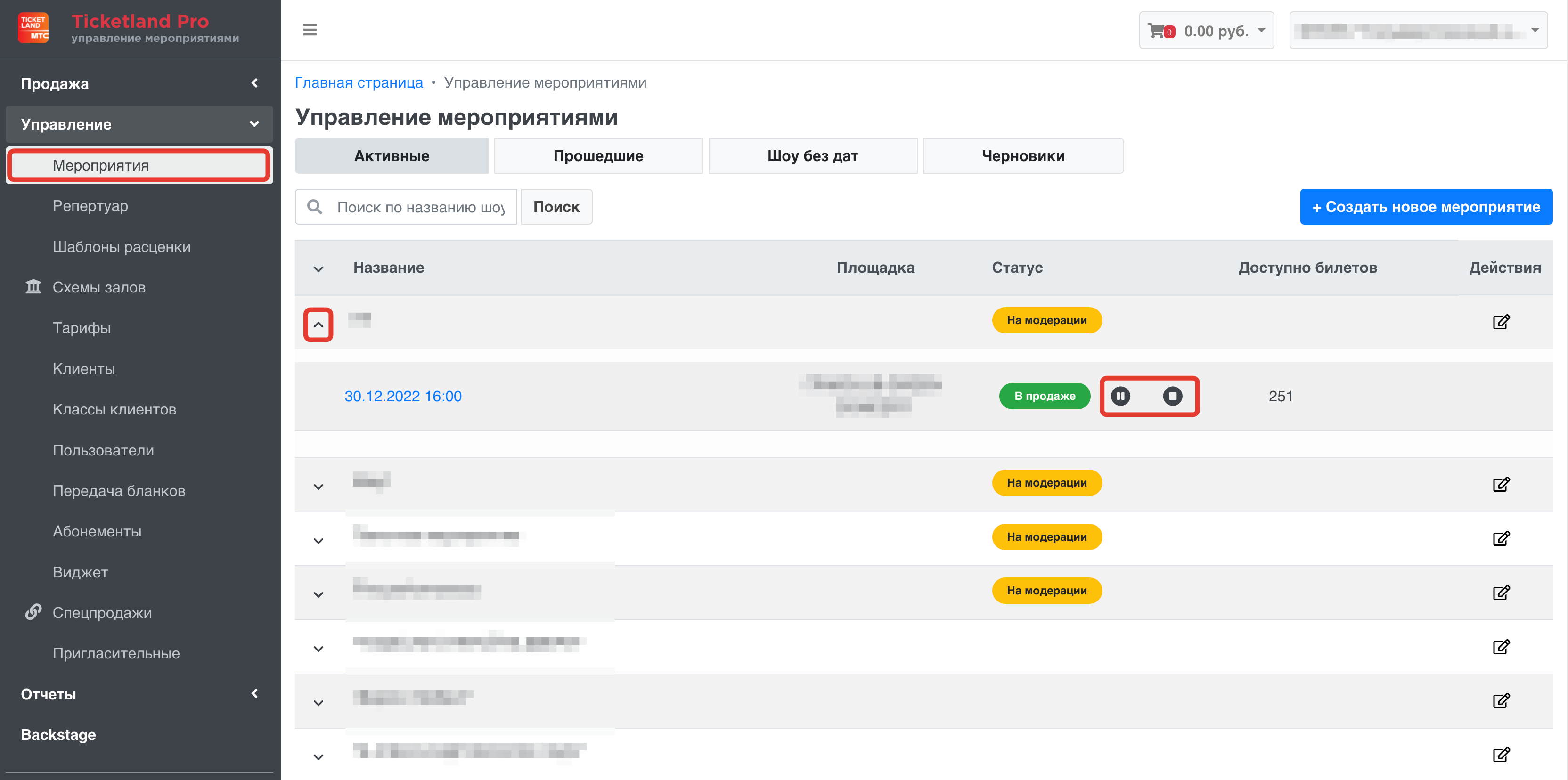The height and width of the screenshot is (780, 1568).
Task: Click the first На модерации status badge
Action: [x=1047, y=320]
